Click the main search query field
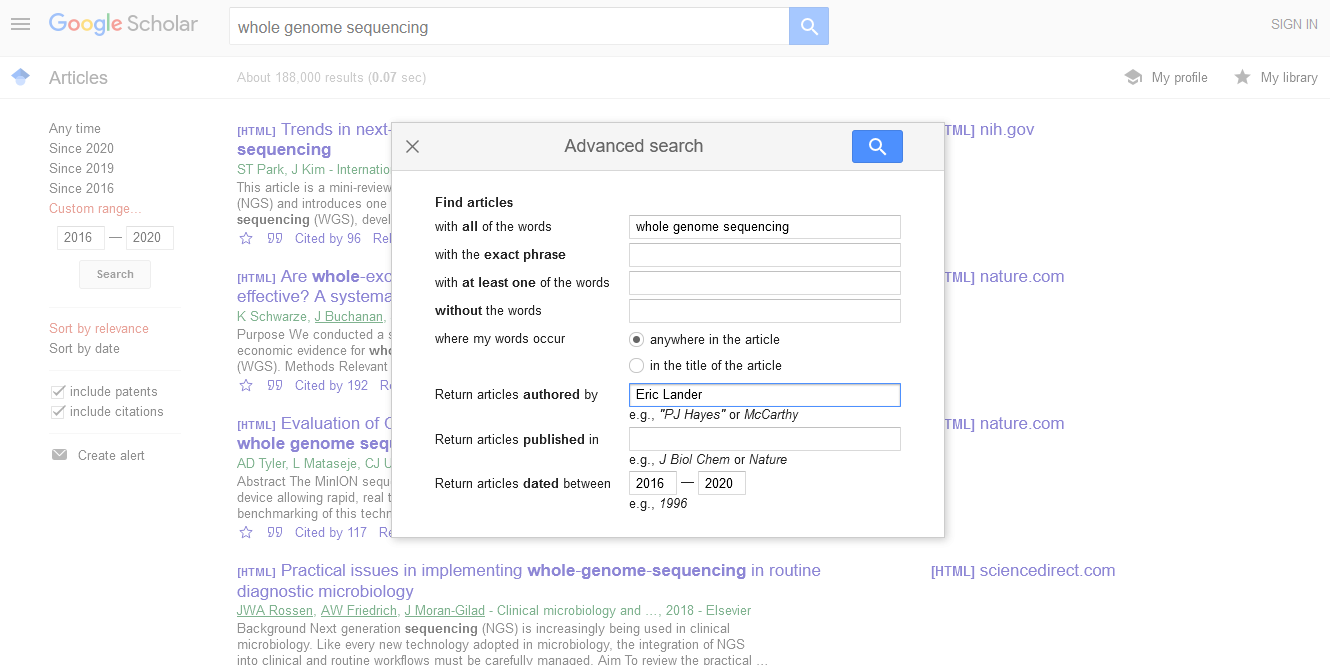The width and height of the screenshot is (1330, 665). click(x=509, y=27)
